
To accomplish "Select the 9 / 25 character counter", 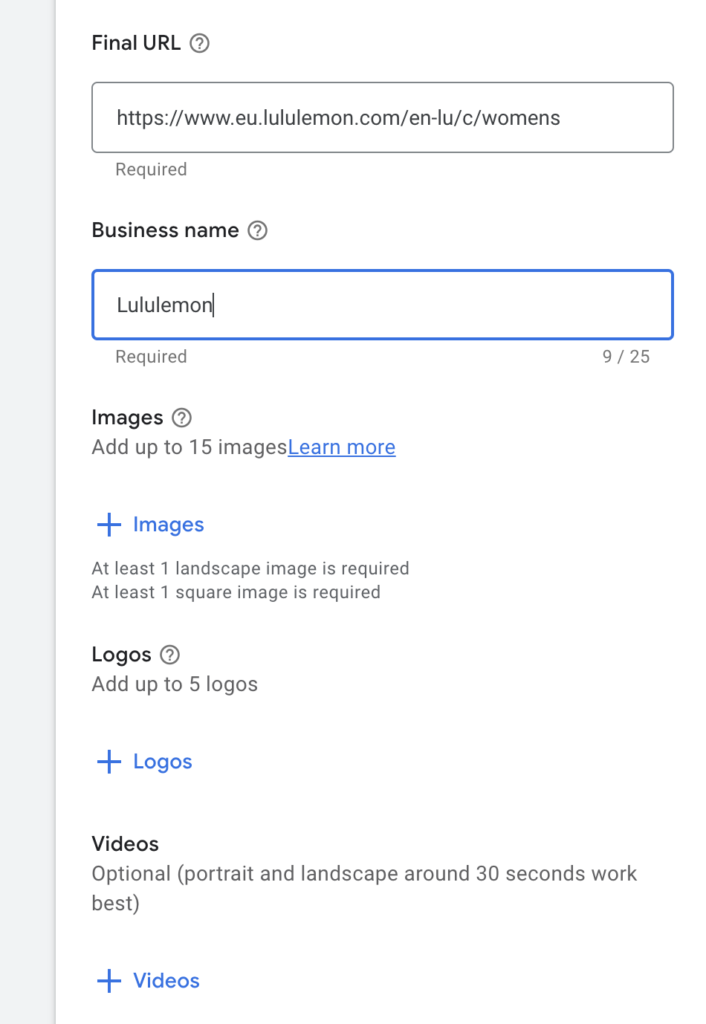I will click(626, 357).
